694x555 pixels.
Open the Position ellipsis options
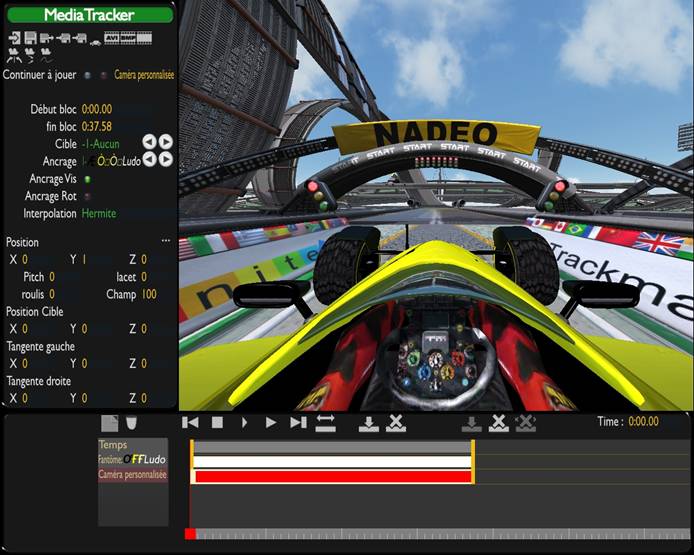click(166, 241)
